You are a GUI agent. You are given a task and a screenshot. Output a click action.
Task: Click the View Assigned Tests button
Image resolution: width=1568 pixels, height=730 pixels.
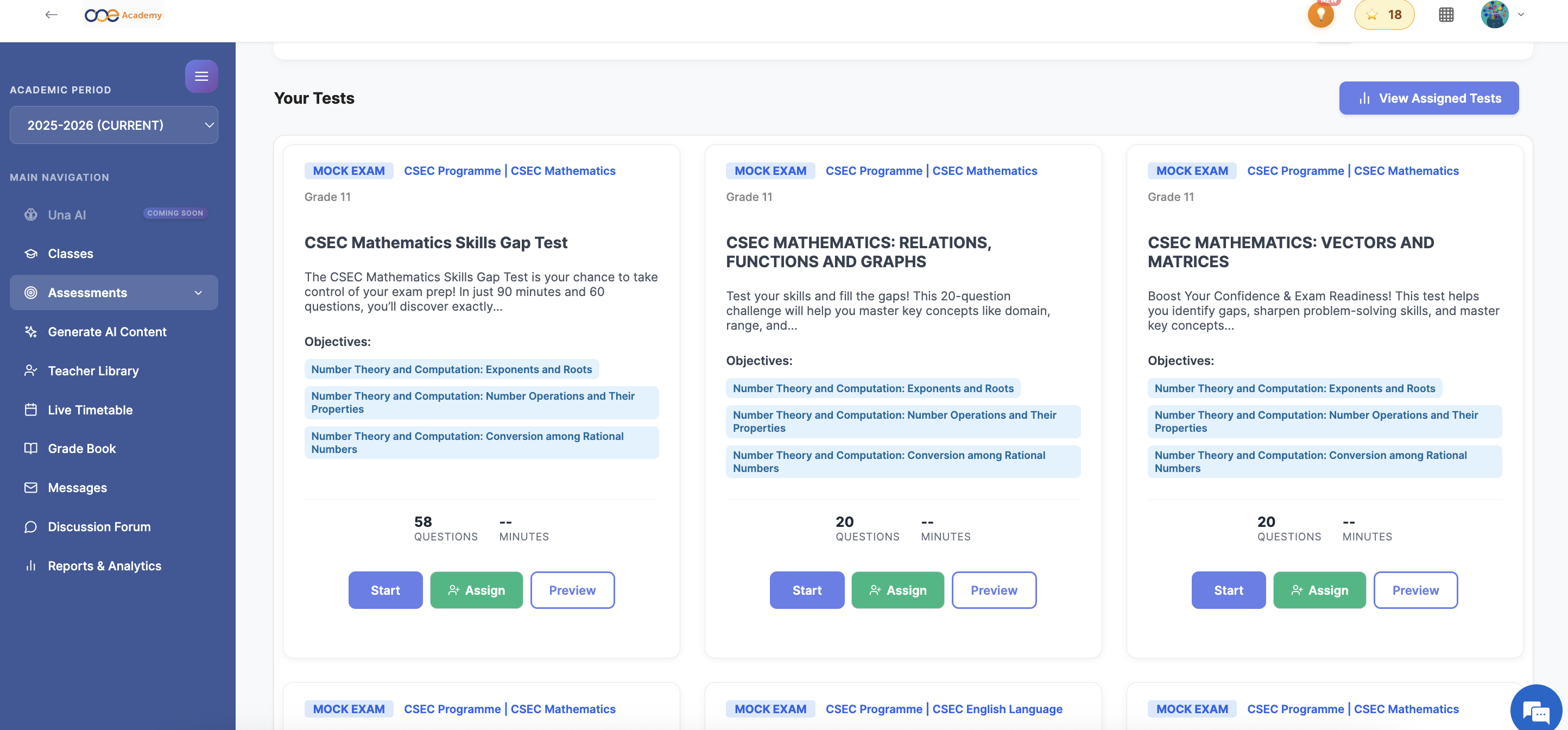point(1428,98)
